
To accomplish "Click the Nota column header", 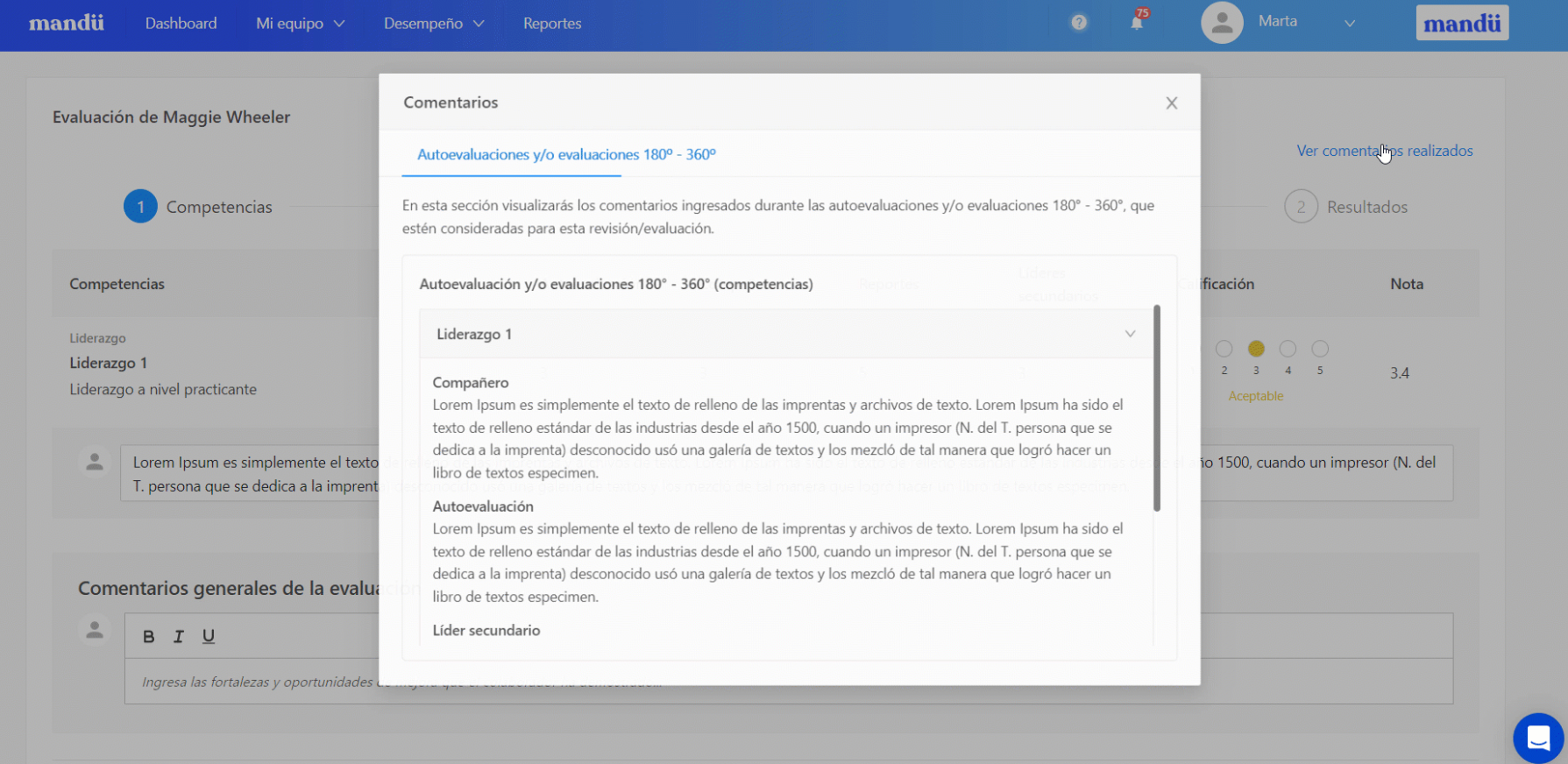I will 1407,284.
